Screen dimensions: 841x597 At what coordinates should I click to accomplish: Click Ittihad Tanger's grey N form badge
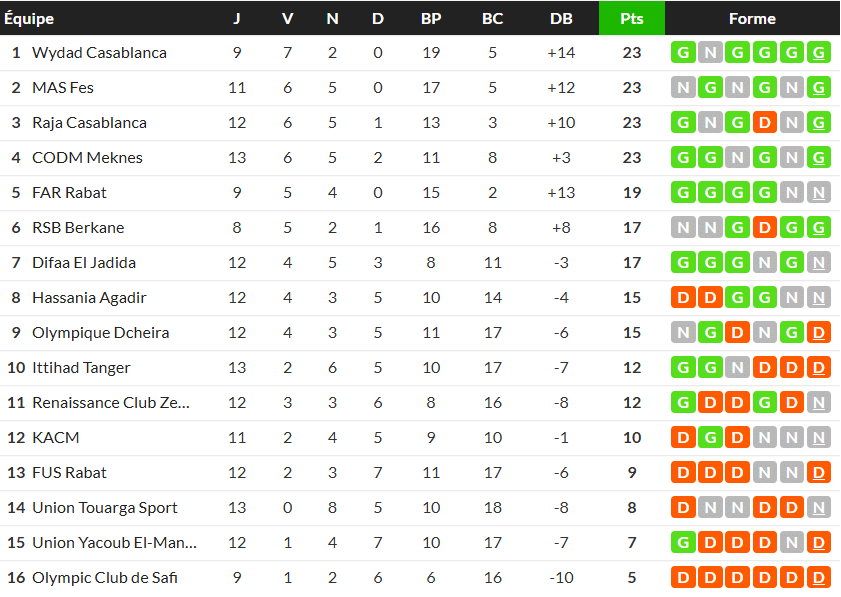pyautogui.click(x=738, y=368)
